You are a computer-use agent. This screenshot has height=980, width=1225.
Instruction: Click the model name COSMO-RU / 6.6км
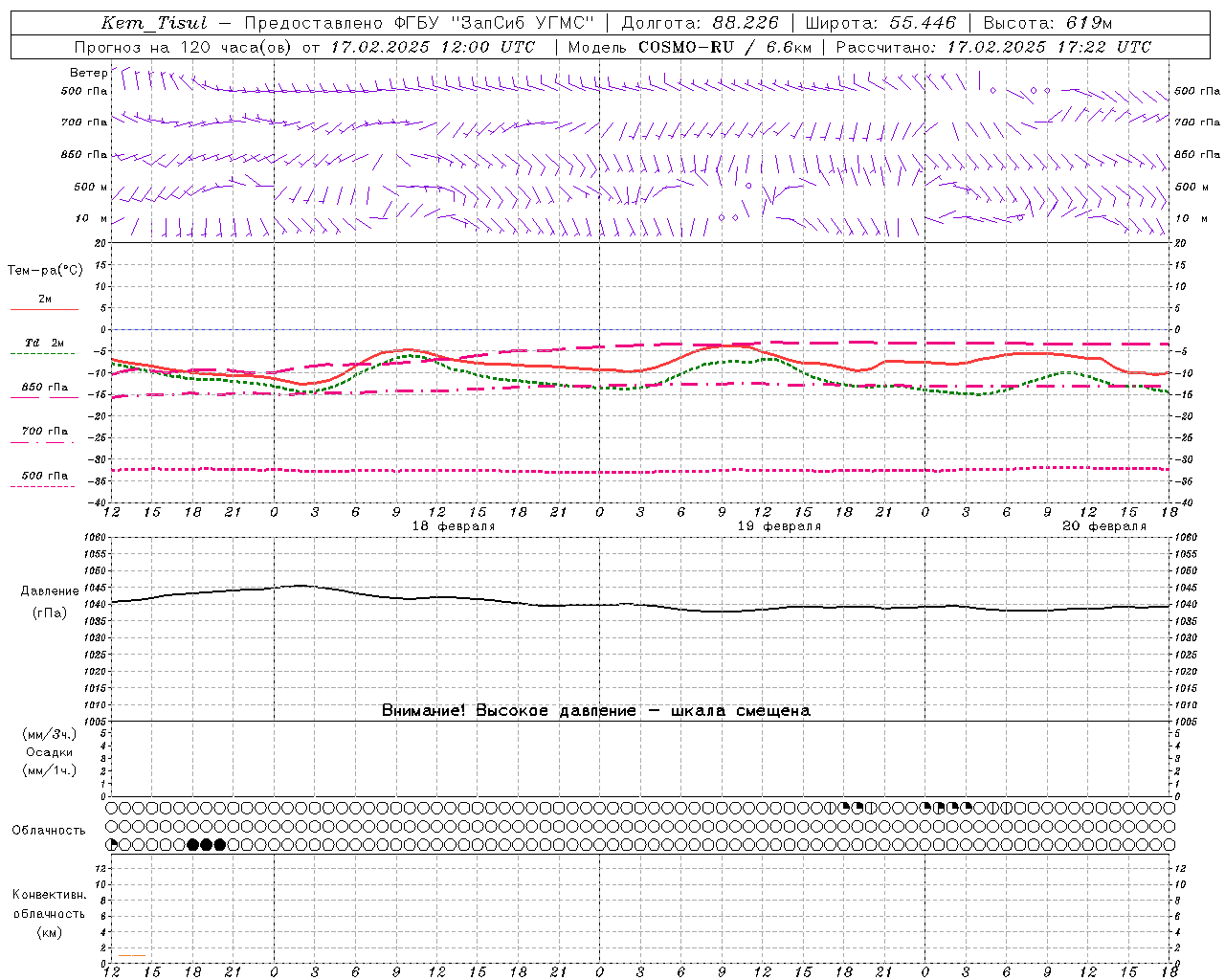[x=724, y=47]
